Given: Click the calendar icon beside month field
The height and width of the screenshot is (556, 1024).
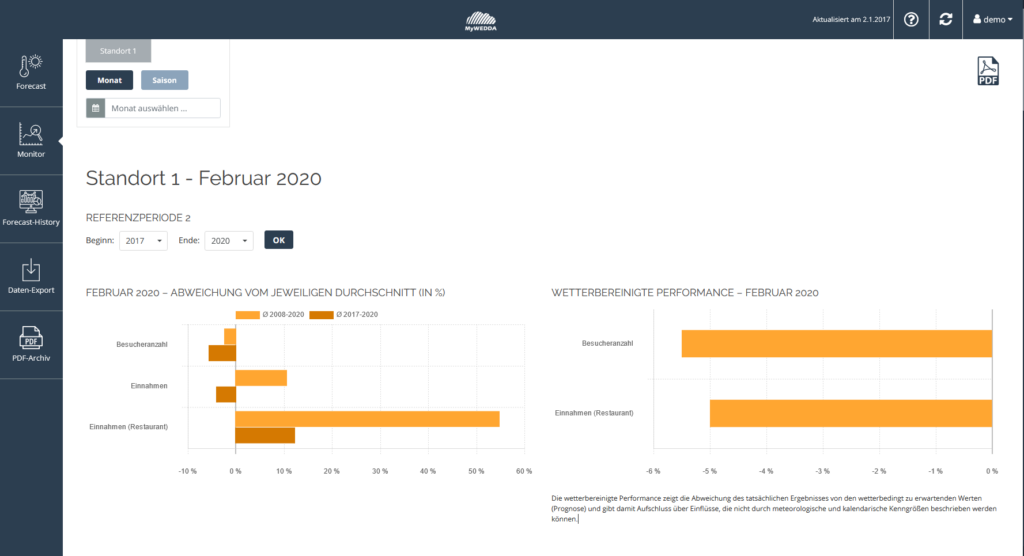Looking at the screenshot, I should coord(96,108).
